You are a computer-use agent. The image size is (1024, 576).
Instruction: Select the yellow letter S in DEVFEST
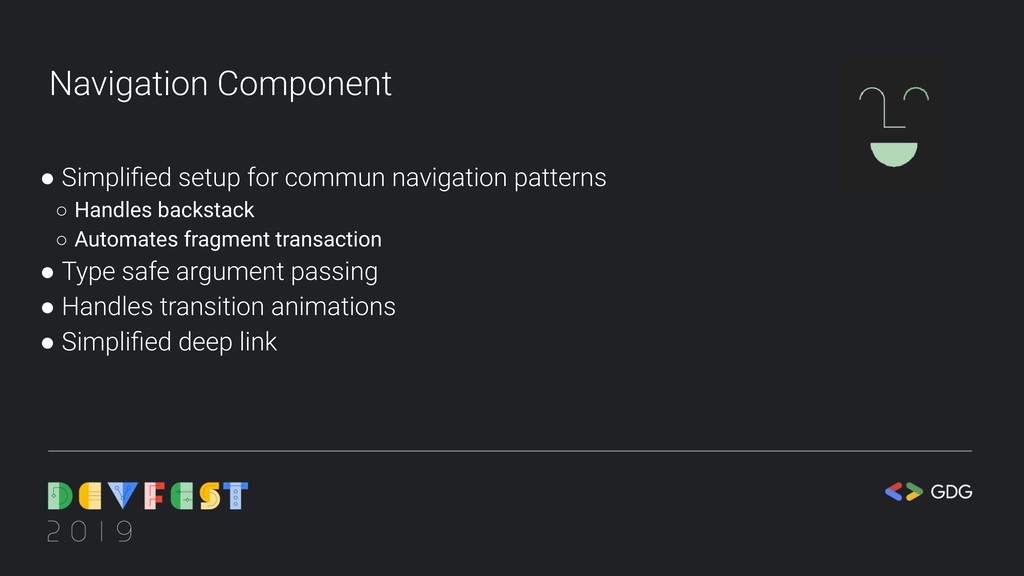[x=210, y=496]
